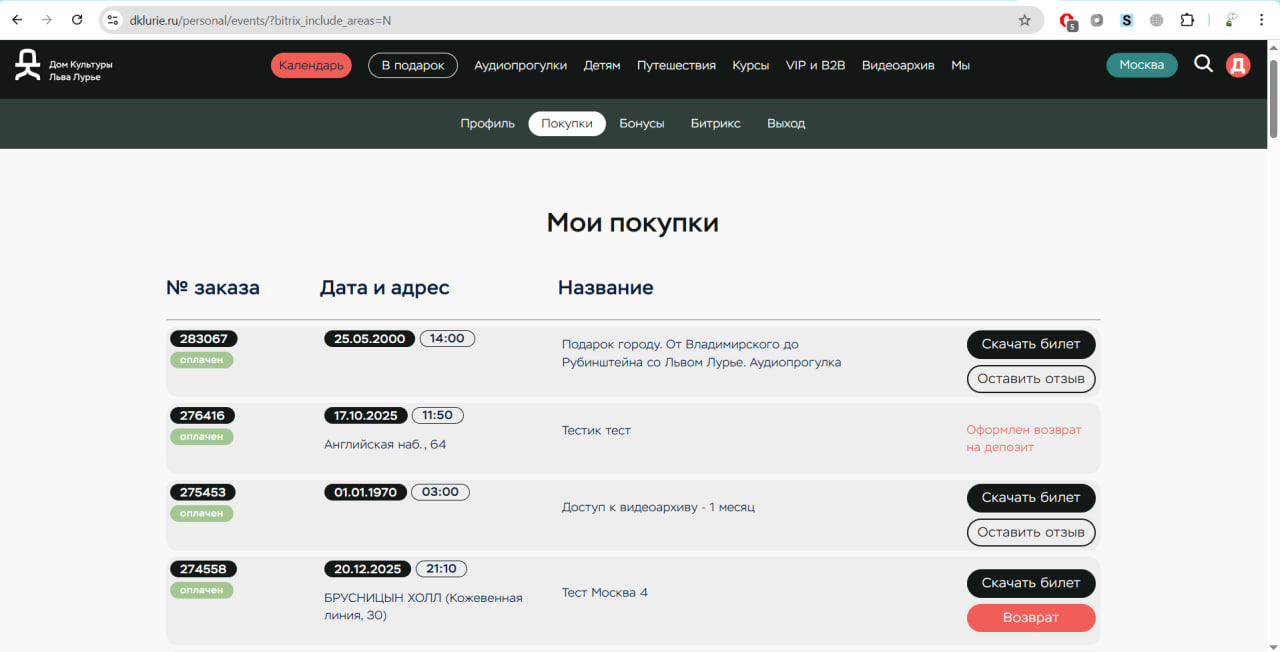Click Возврат for order 274558
1280x652 pixels.
[x=1030, y=618]
